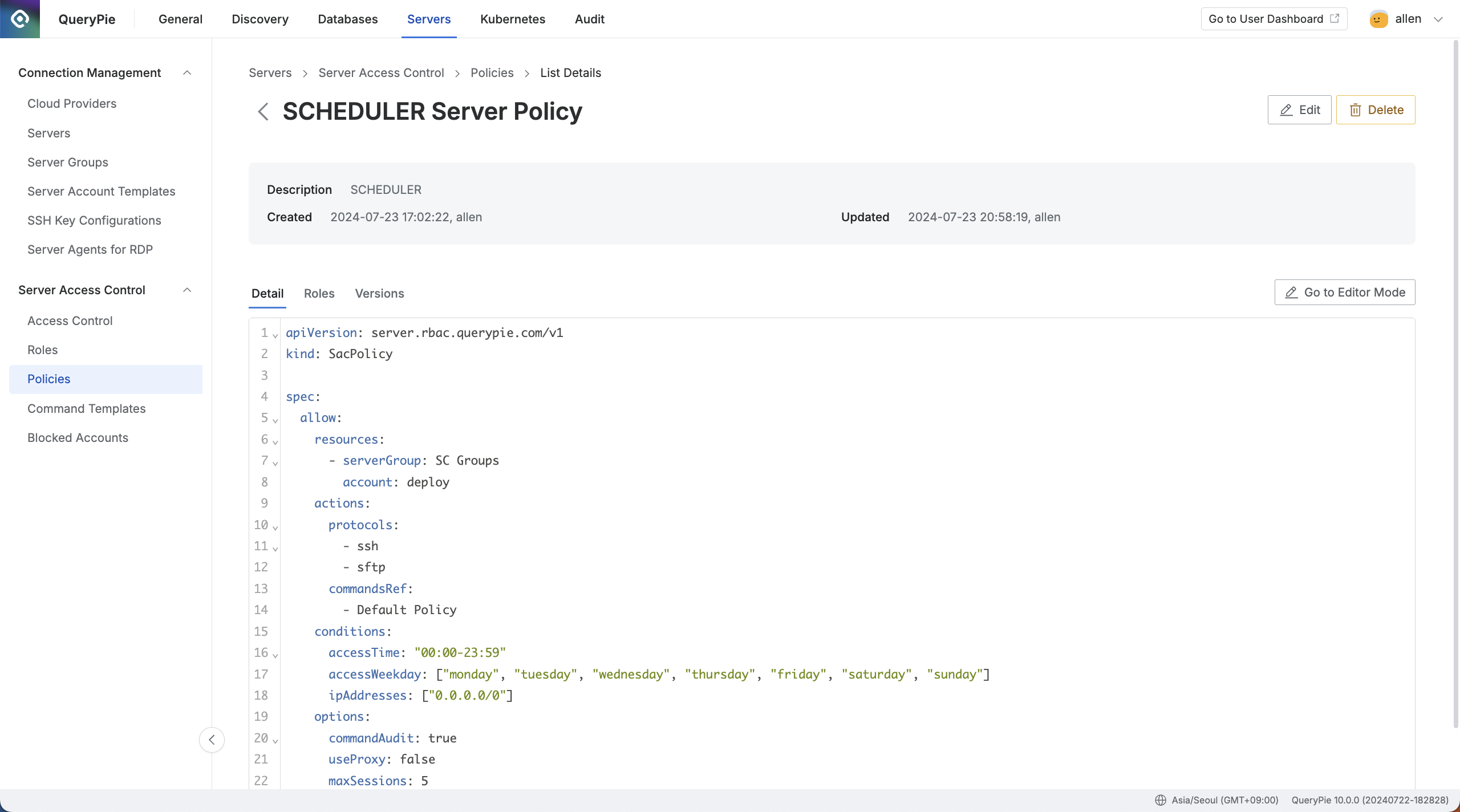Open the Audit top menu
The width and height of the screenshot is (1460, 812).
coord(590,19)
